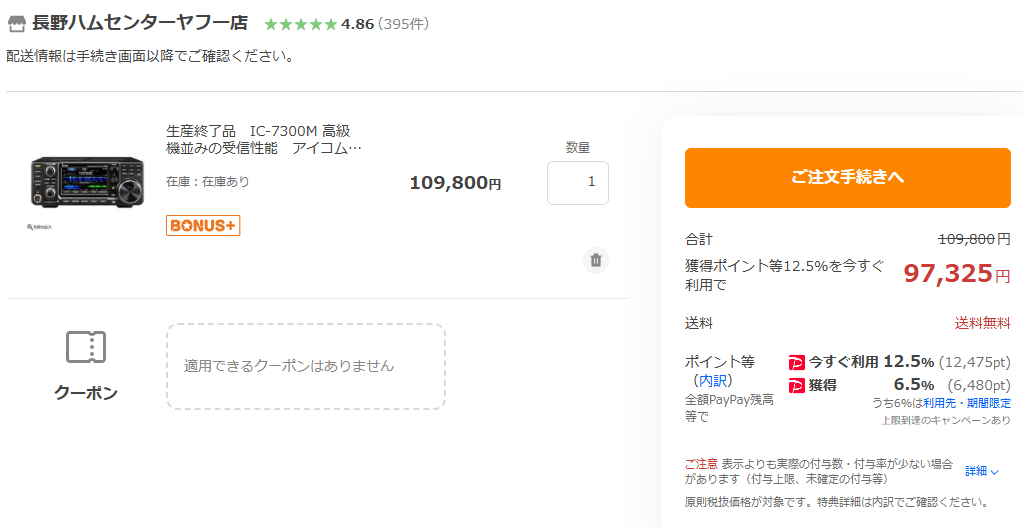Open the 長野ハムセンターヤフー店 store page

[x=140, y=23]
